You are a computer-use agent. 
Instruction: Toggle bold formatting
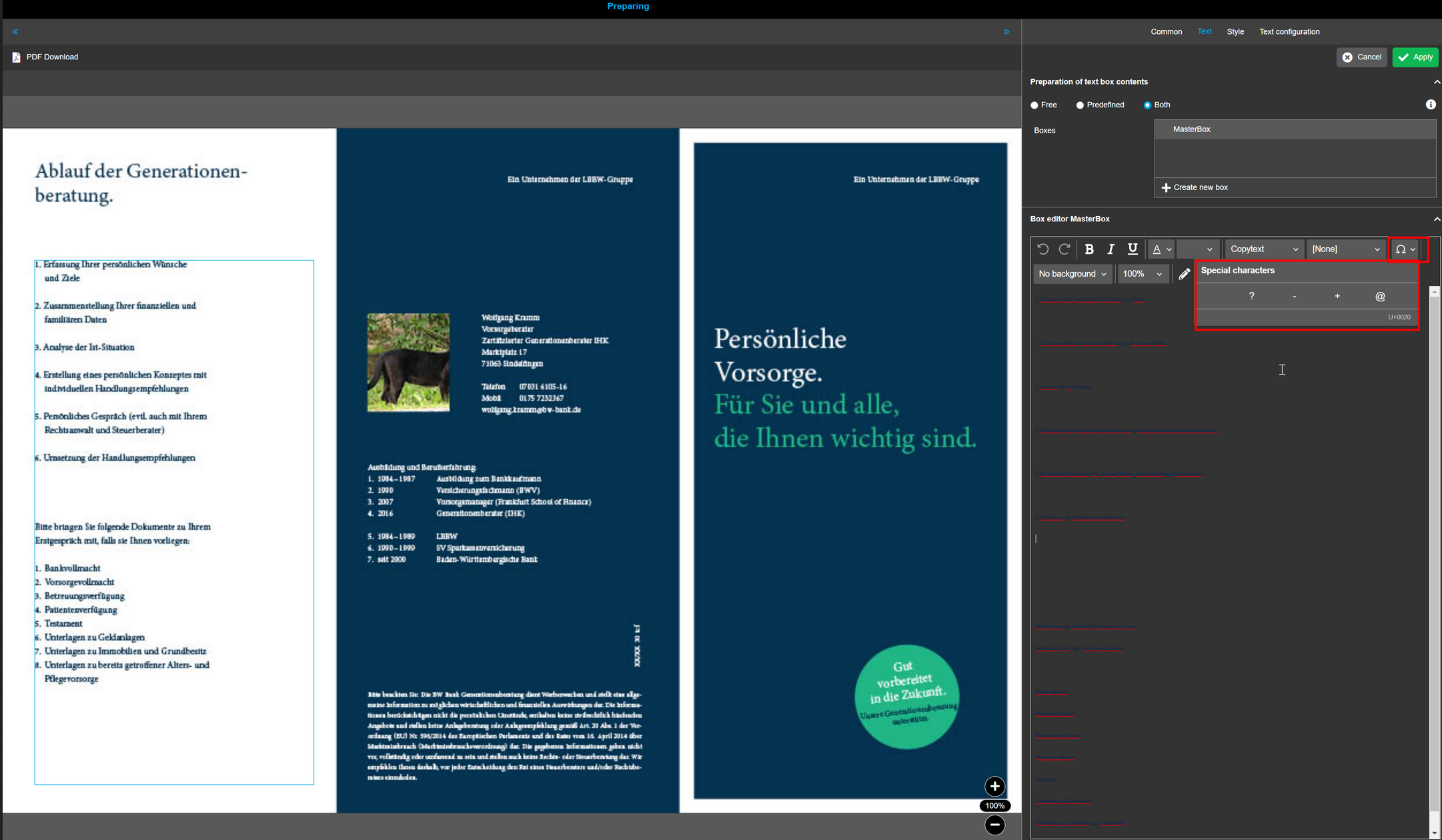(x=1089, y=249)
